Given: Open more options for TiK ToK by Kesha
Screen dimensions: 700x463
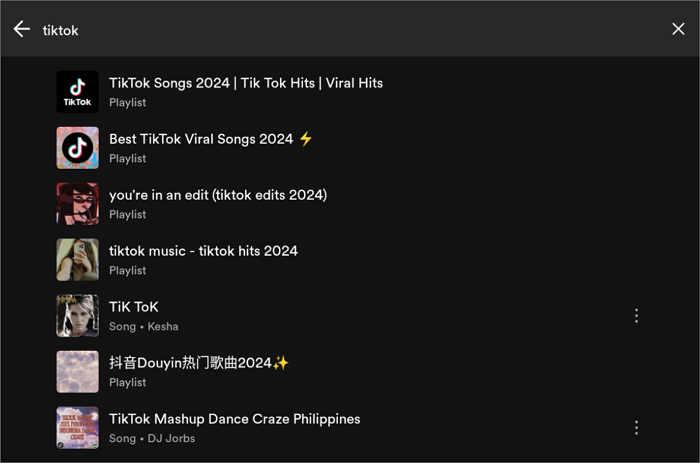Looking at the screenshot, I should coord(636,316).
